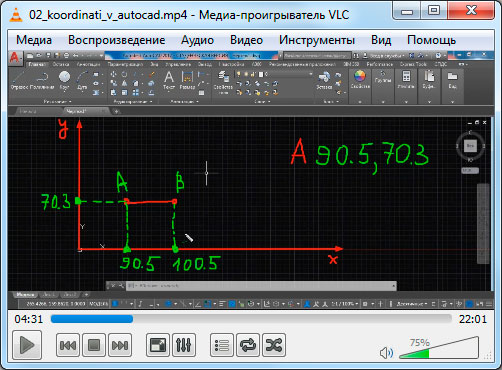Click the elapsed time label 04:31
The height and width of the screenshot is (370, 502).
tap(29, 319)
